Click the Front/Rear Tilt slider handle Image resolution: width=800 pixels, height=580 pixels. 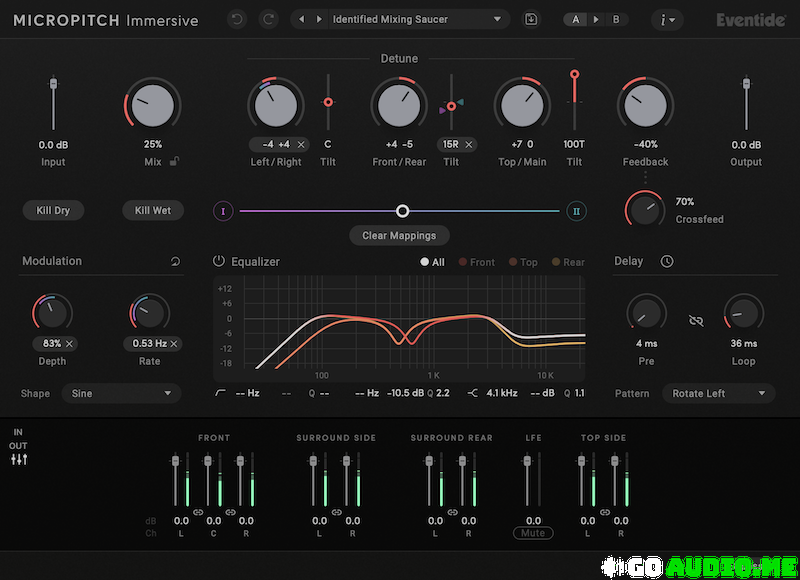tap(451, 106)
